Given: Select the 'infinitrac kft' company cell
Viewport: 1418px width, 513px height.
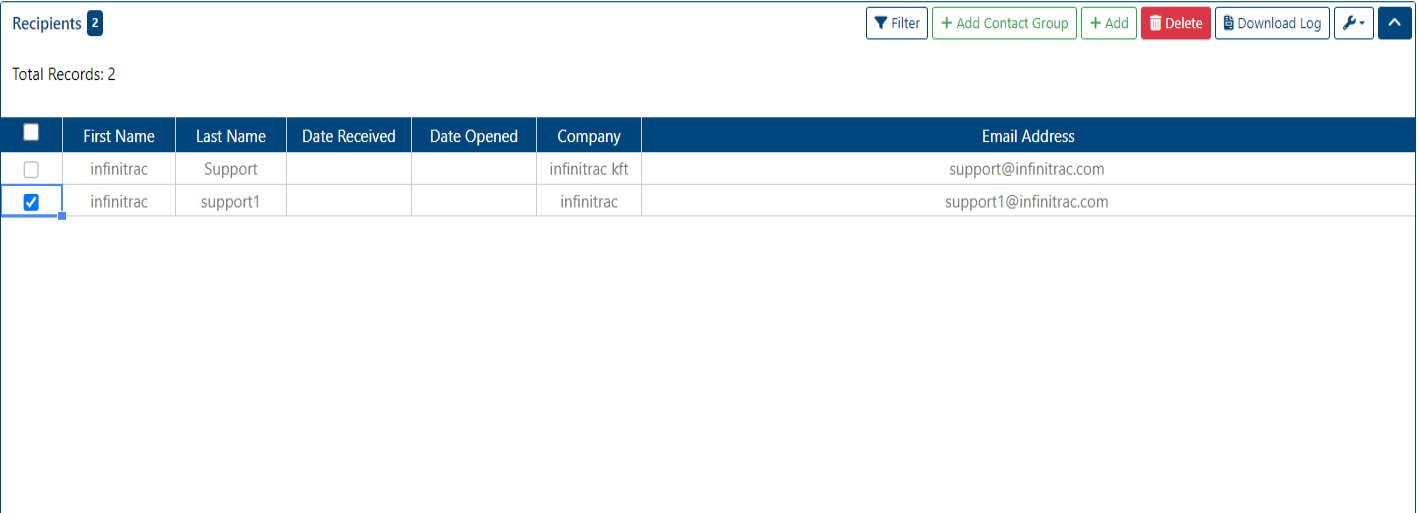Looking at the screenshot, I should click(x=589, y=169).
